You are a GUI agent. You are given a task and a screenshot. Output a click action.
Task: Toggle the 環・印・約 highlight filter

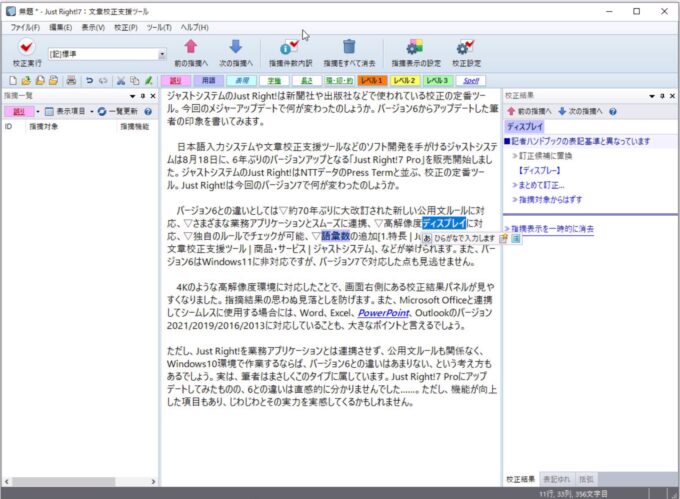click(339, 81)
